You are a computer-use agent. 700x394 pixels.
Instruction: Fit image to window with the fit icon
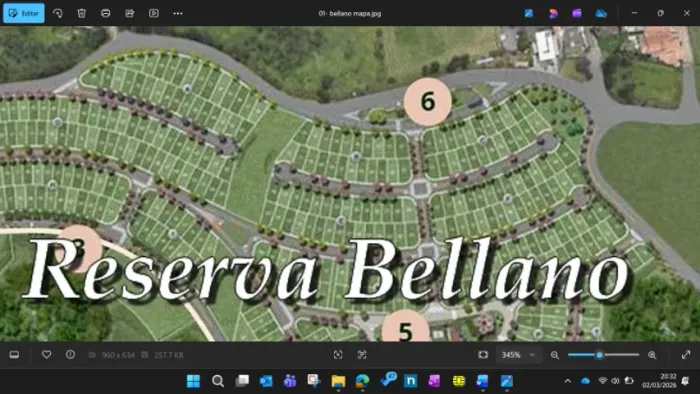pyautogui.click(x=483, y=355)
